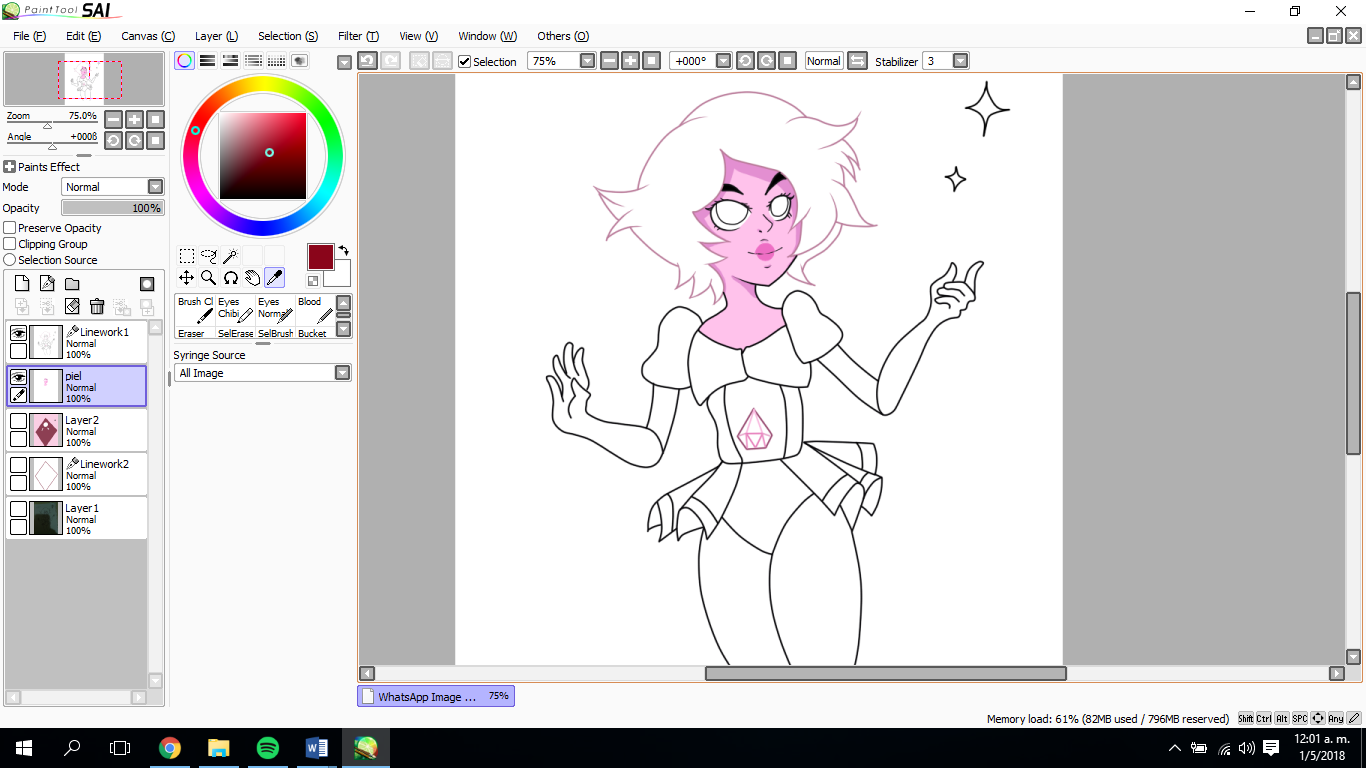Click the Normal view mode button

pos(824,61)
